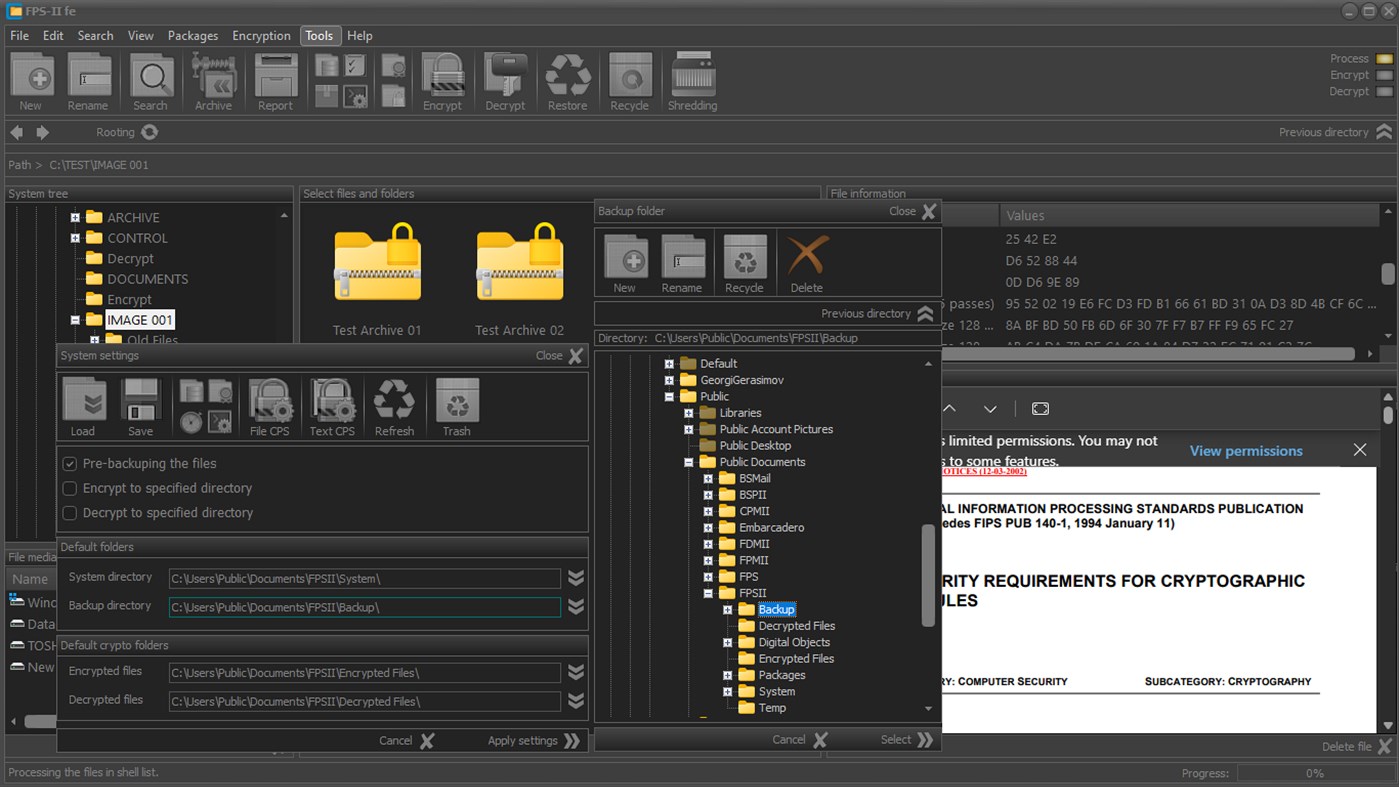
Task: Click the Restore toolbar icon
Action: (567, 80)
